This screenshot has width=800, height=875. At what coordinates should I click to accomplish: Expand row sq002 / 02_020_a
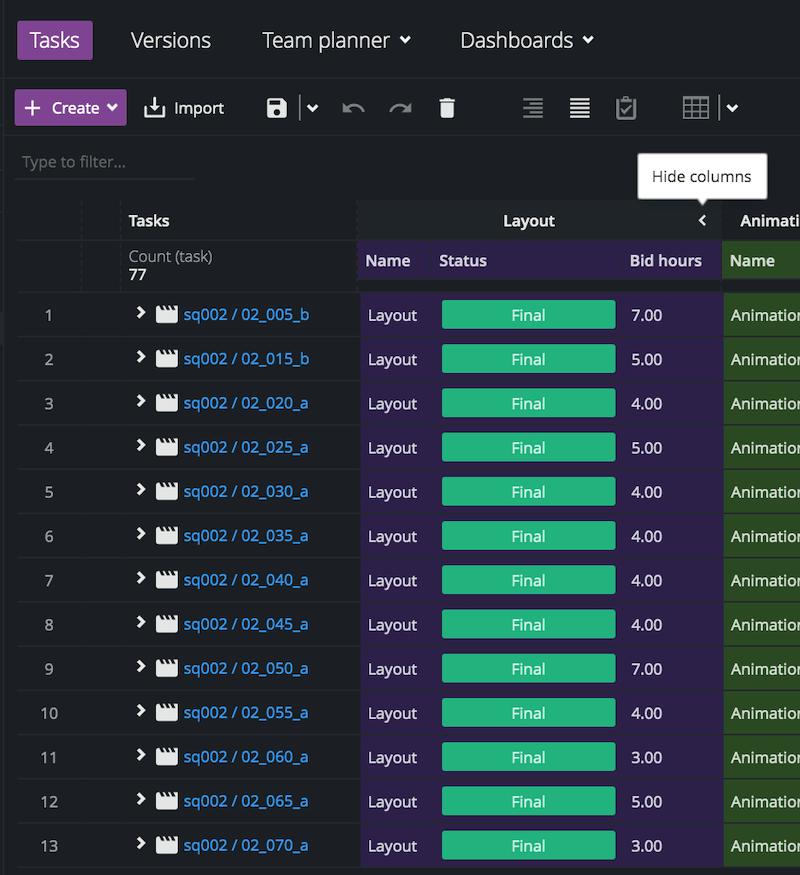(141, 401)
